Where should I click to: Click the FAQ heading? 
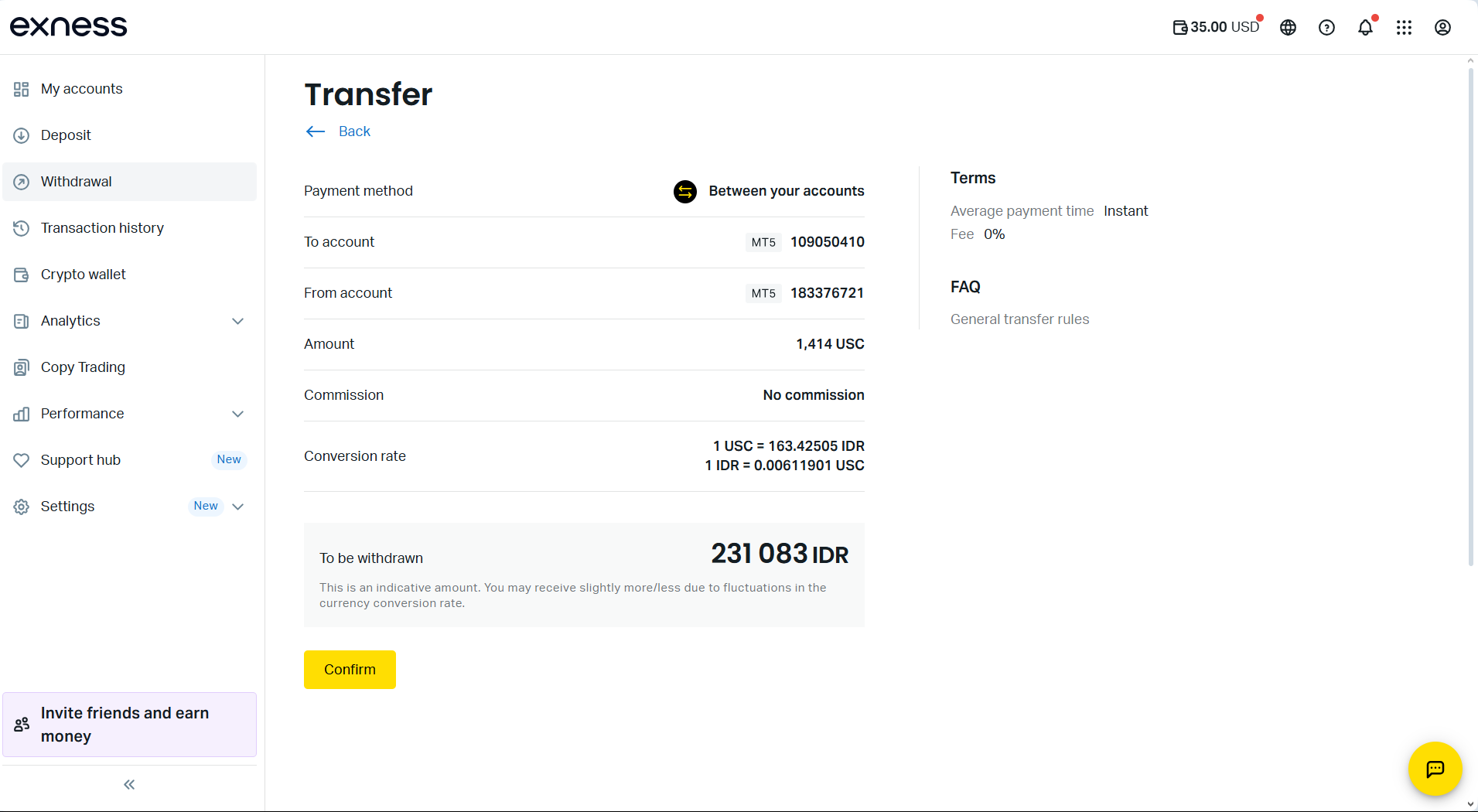965,287
